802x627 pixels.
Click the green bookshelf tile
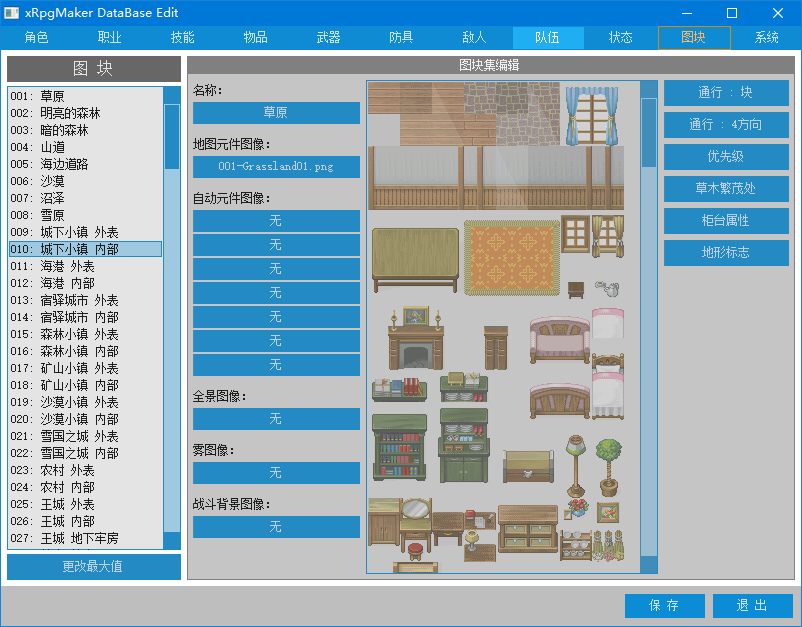(399, 447)
